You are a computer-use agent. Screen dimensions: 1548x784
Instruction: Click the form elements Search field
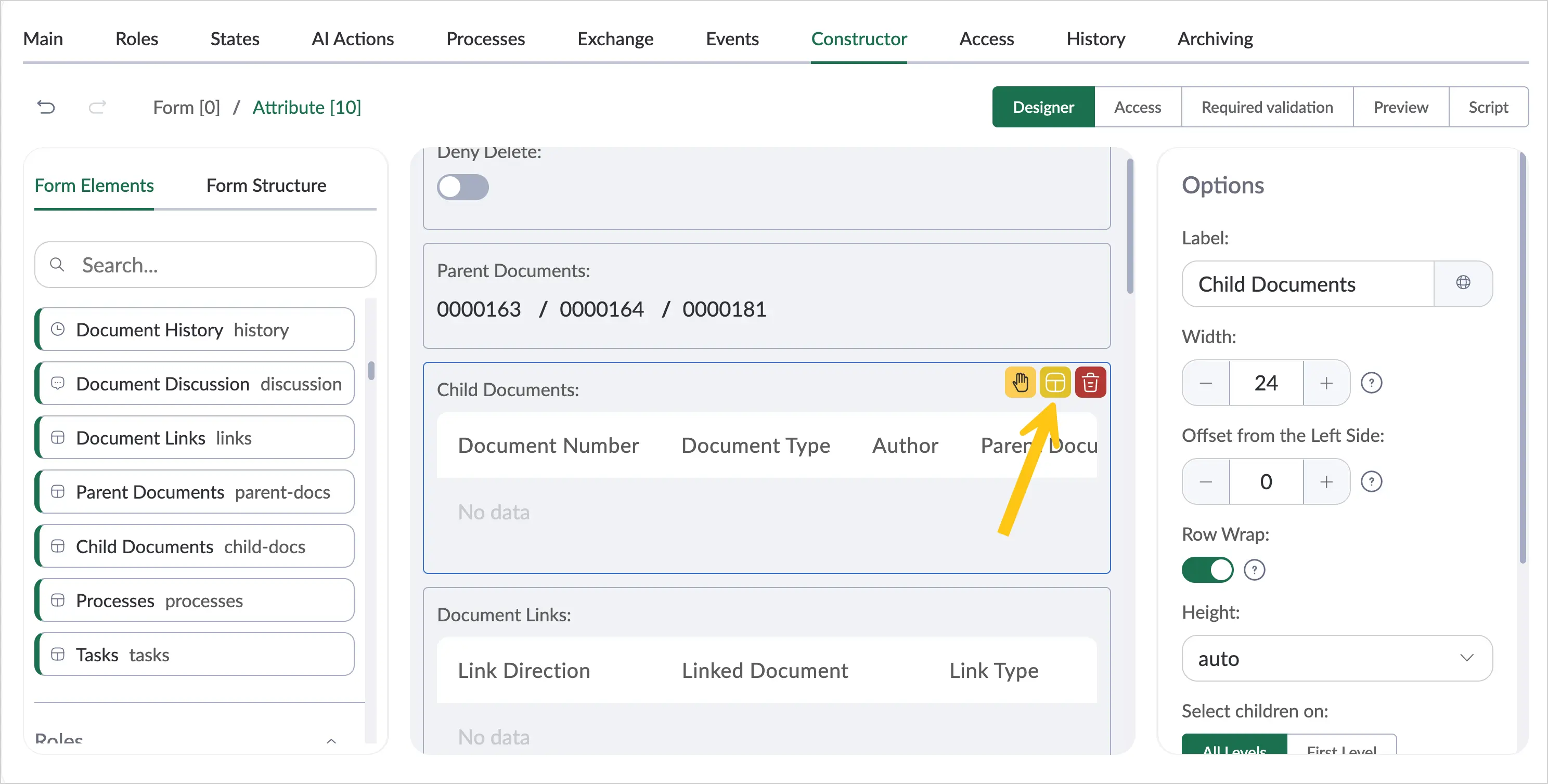click(205, 264)
